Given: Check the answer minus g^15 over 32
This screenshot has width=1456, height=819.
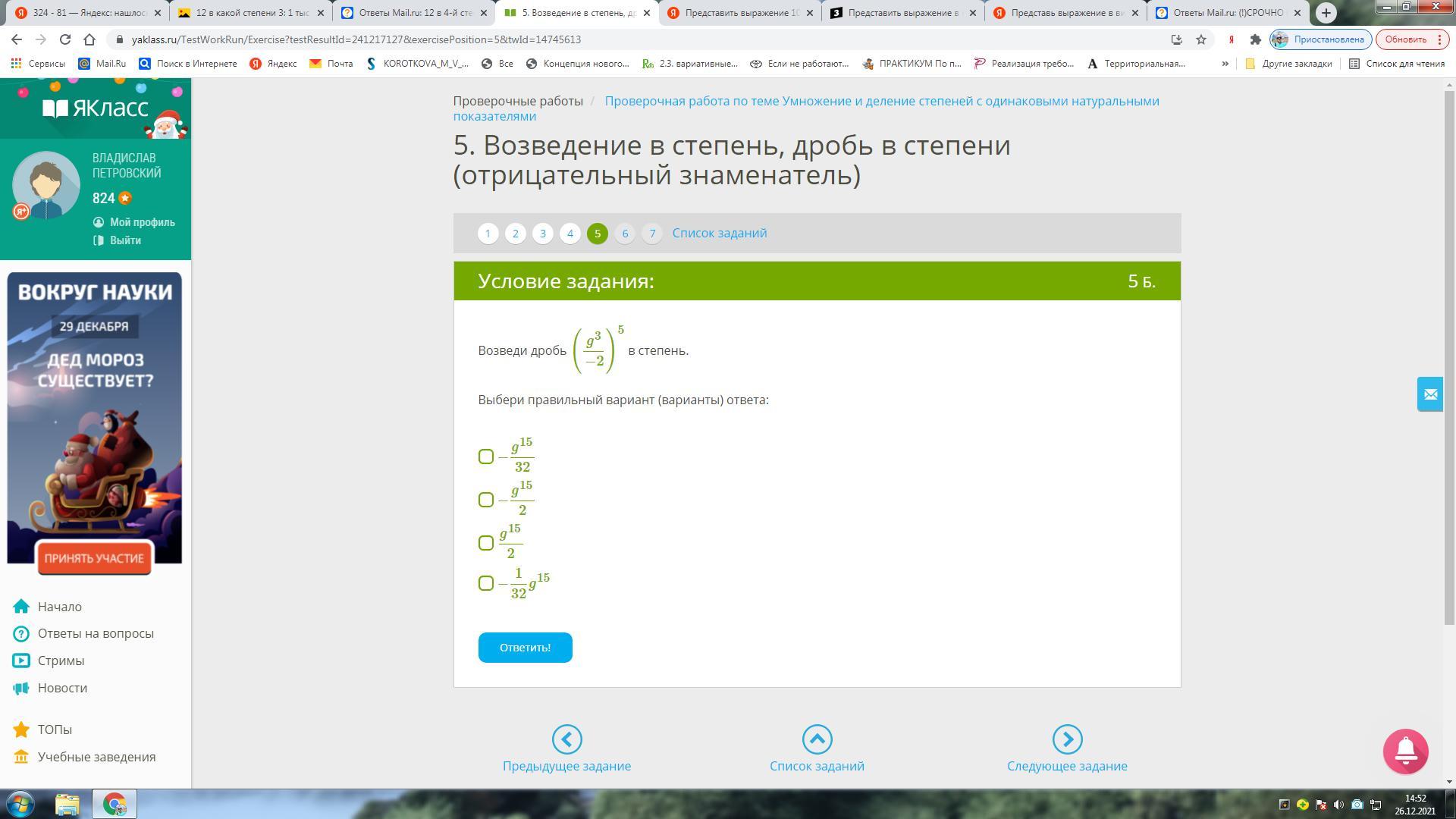Looking at the screenshot, I should [486, 457].
